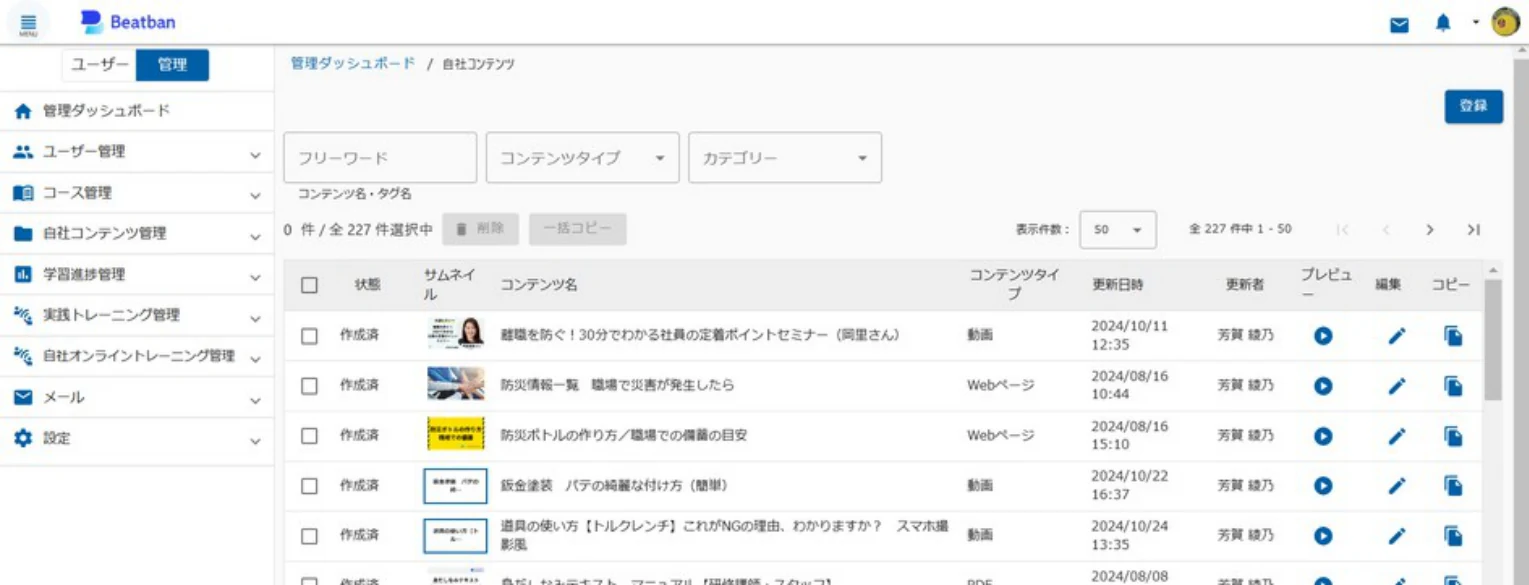Expand the 実践トレーニング管理 sidebar section
The width and height of the screenshot is (1529, 585).
tap(137, 316)
